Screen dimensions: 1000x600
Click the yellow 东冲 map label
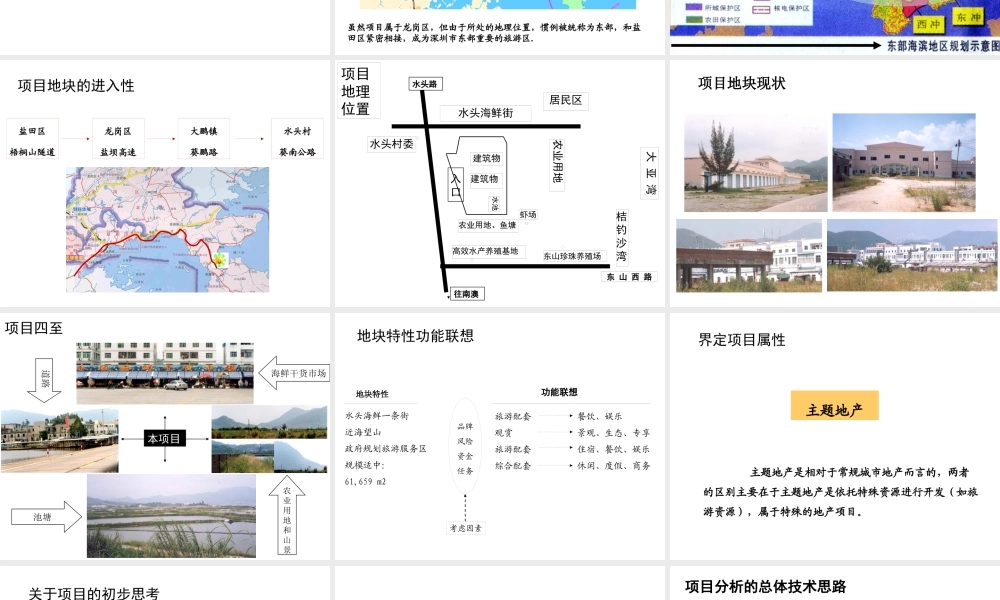click(x=968, y=17)
